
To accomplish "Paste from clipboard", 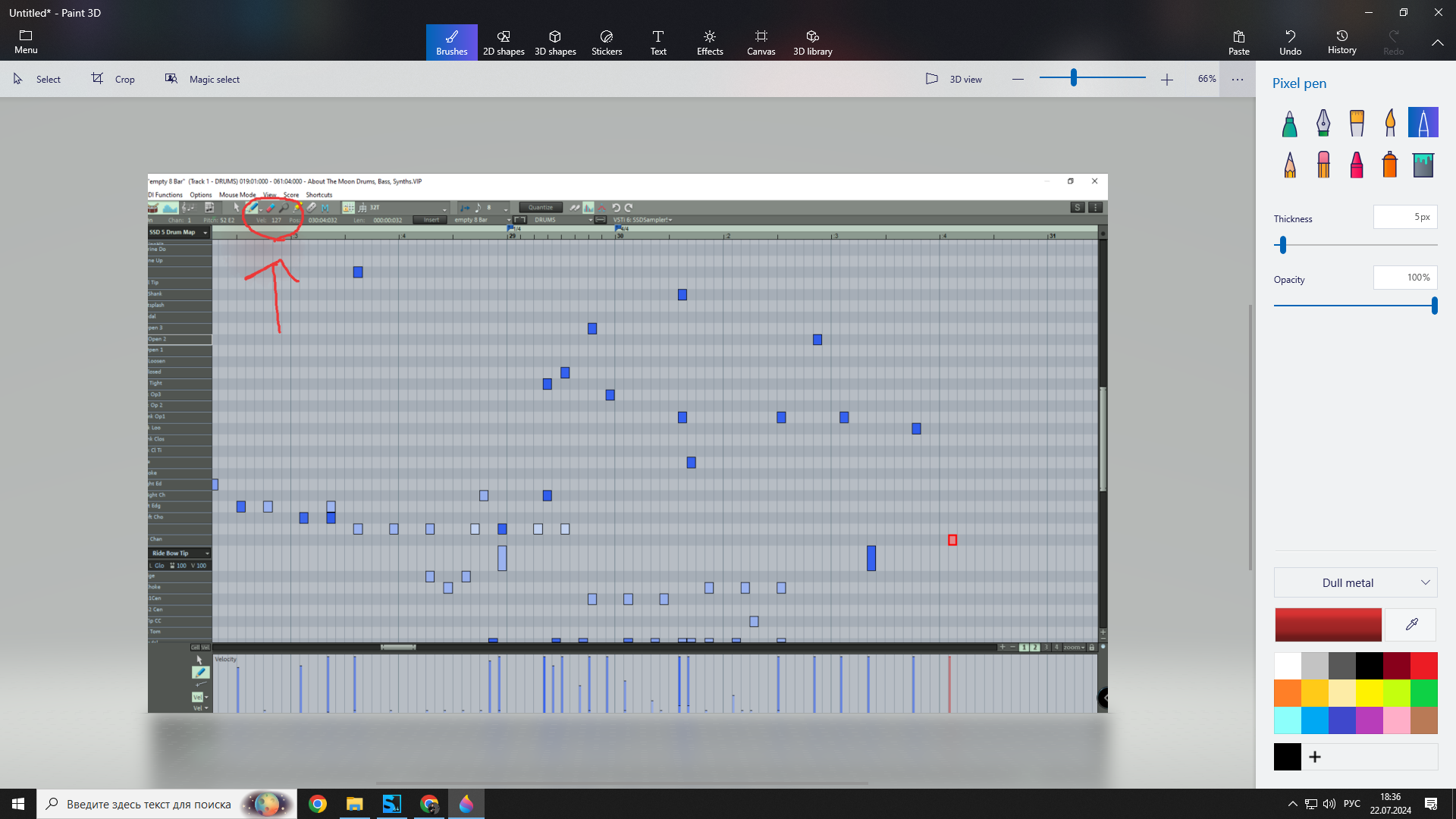I will [1238, 42].
